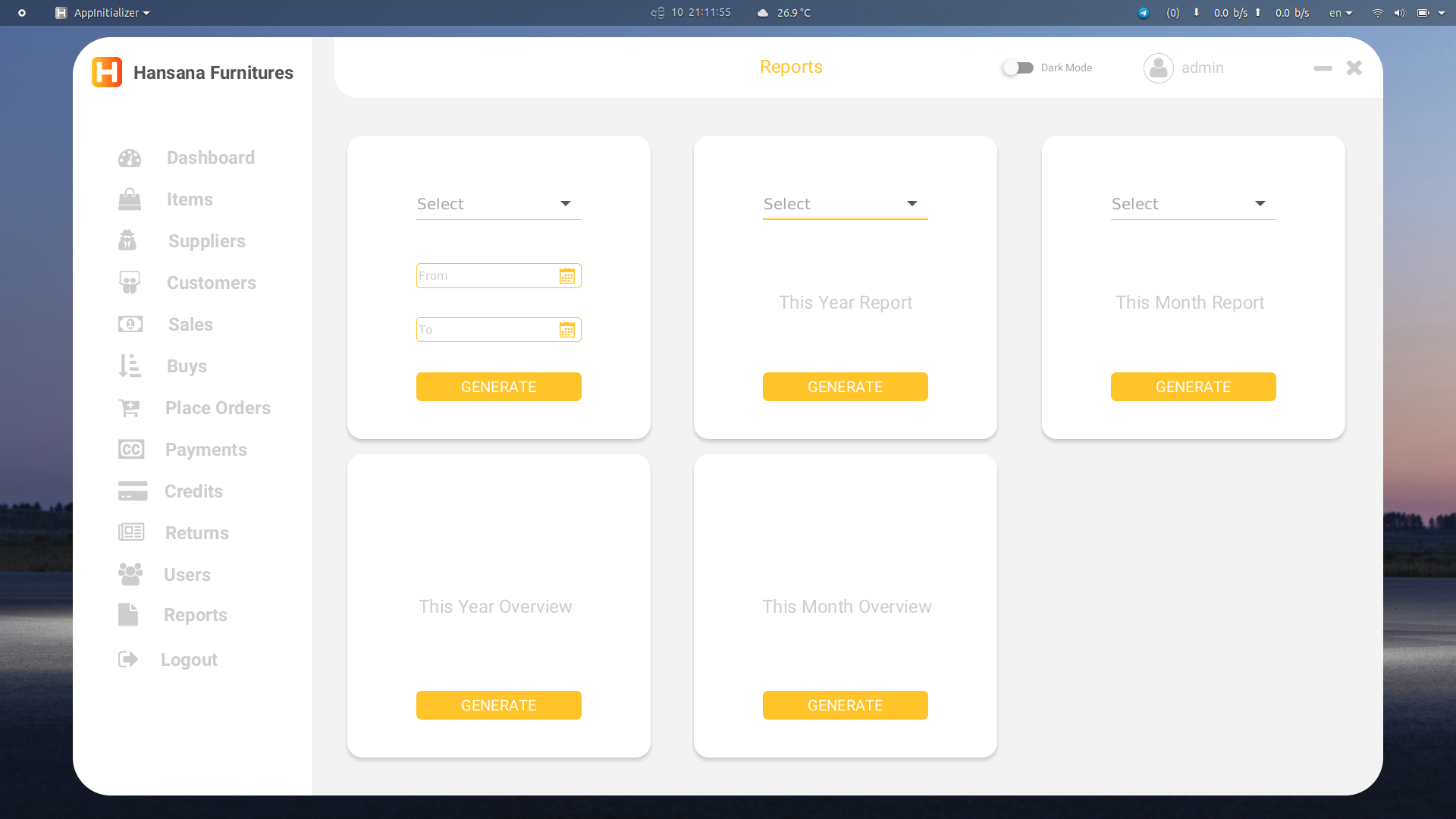This screenshot has height=819, width=1456.
Task: Select the Items icon in sidebar
Action: pyautogui.click(x=130, y=199)
